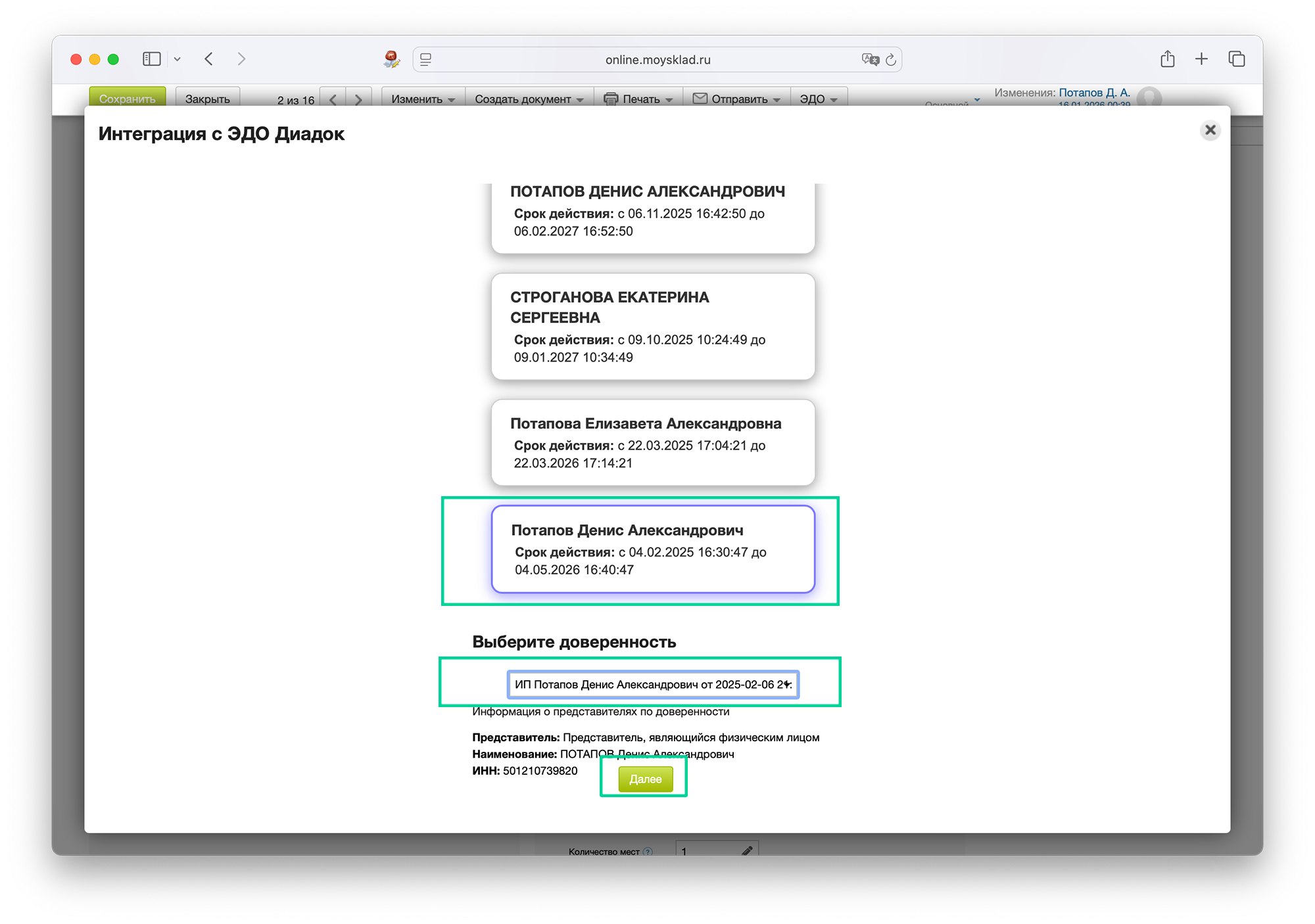Click the translate icon in the address bar
Screen dimensions: 1315x924
[870, 60]
